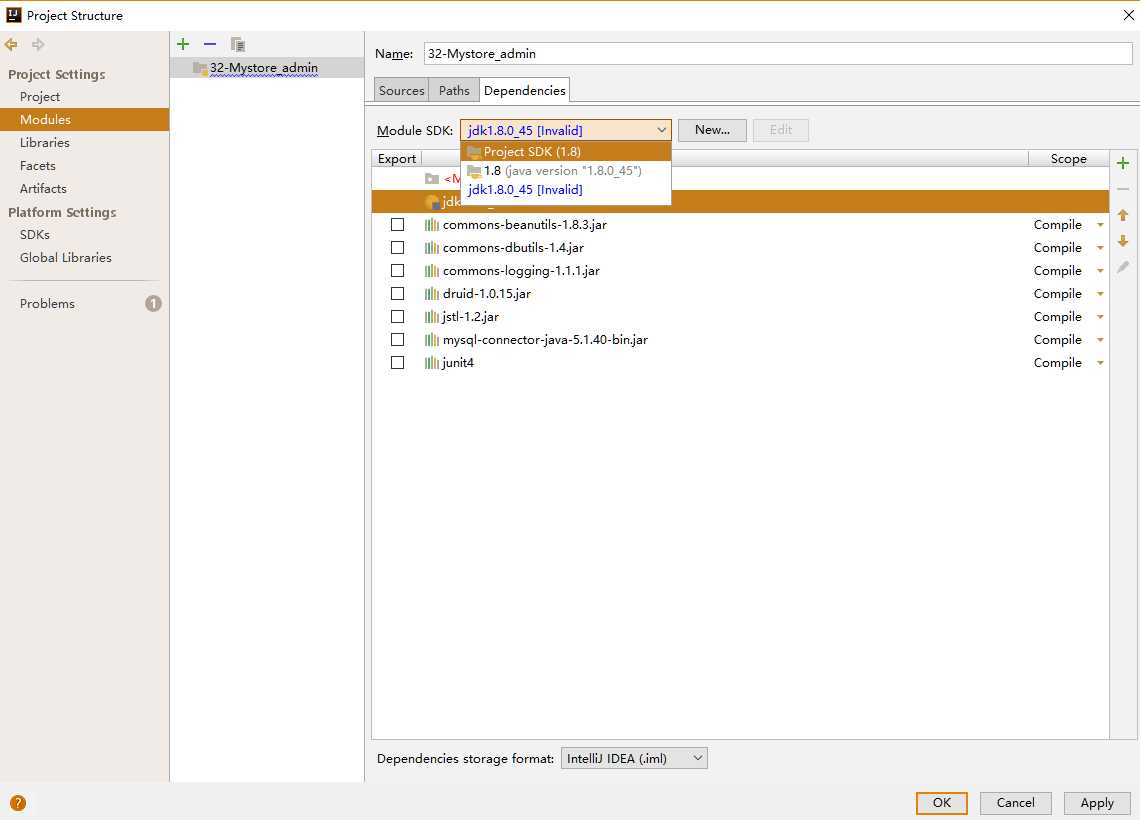Remove dependency using the minus icon
This screenshot has height=820, width=1140.
pyautogui.click(x=1123, y=189)
